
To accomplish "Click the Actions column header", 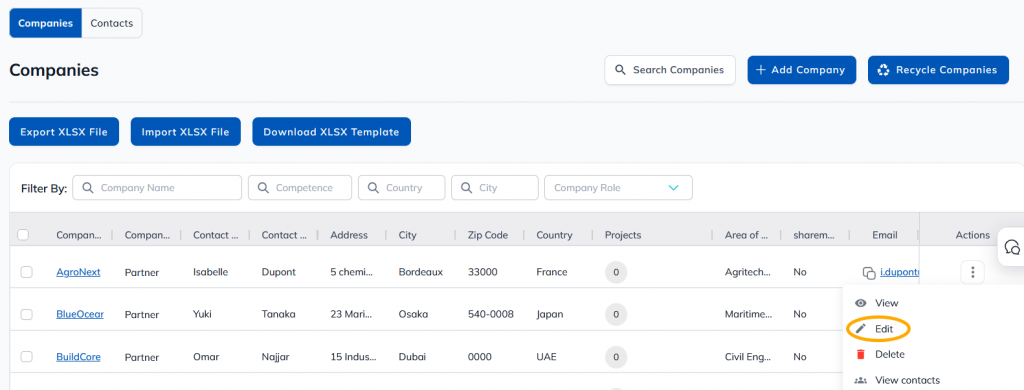I will click(972, 235).
